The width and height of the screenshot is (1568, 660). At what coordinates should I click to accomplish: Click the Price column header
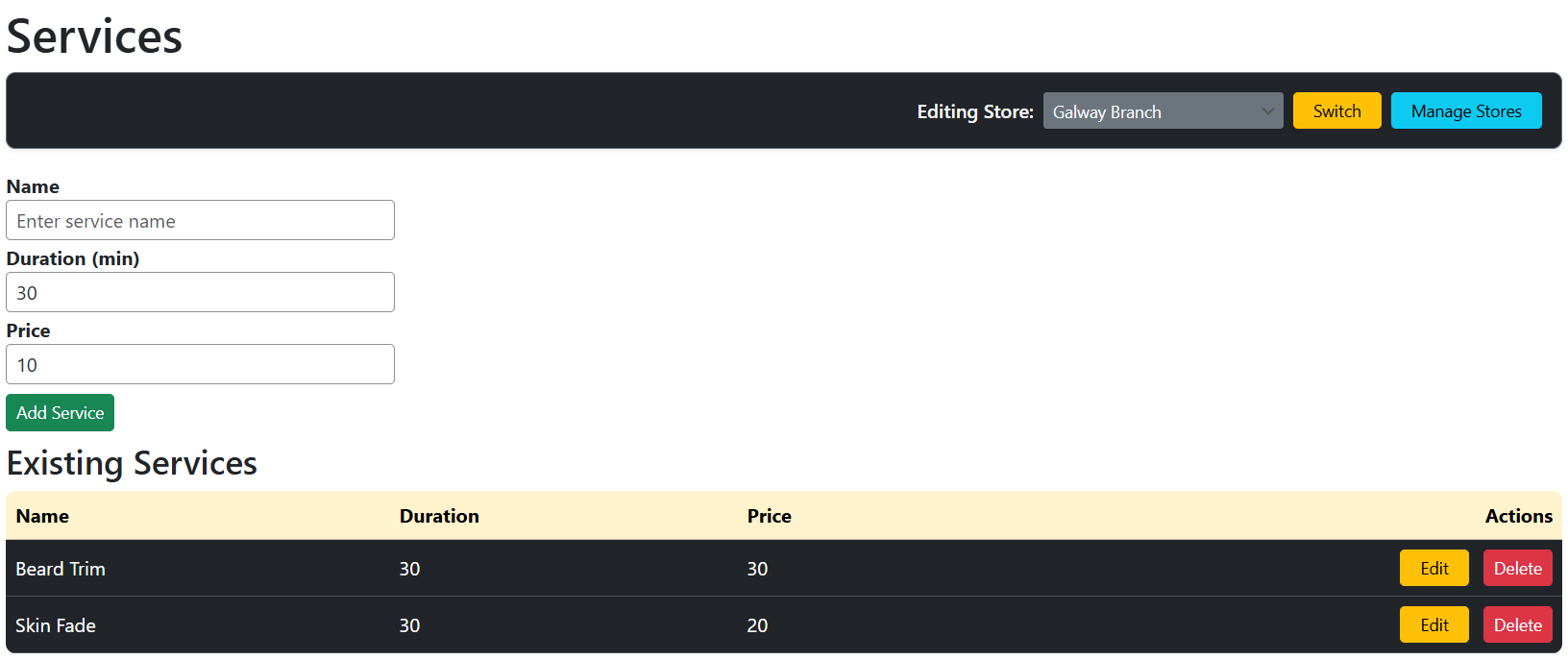coord(769,517)
